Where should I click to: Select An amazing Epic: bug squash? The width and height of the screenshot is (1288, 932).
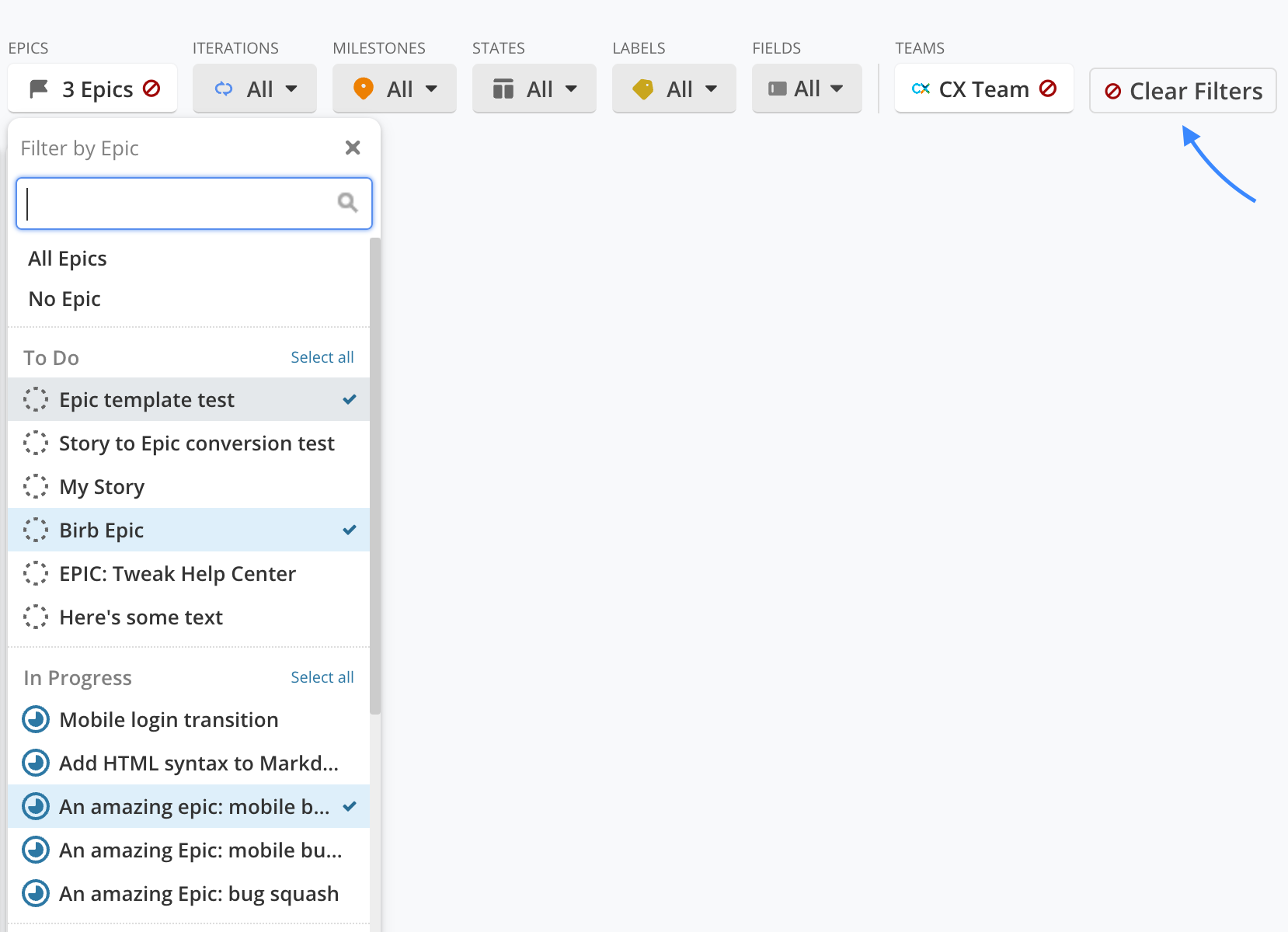[x=189, y=893]
